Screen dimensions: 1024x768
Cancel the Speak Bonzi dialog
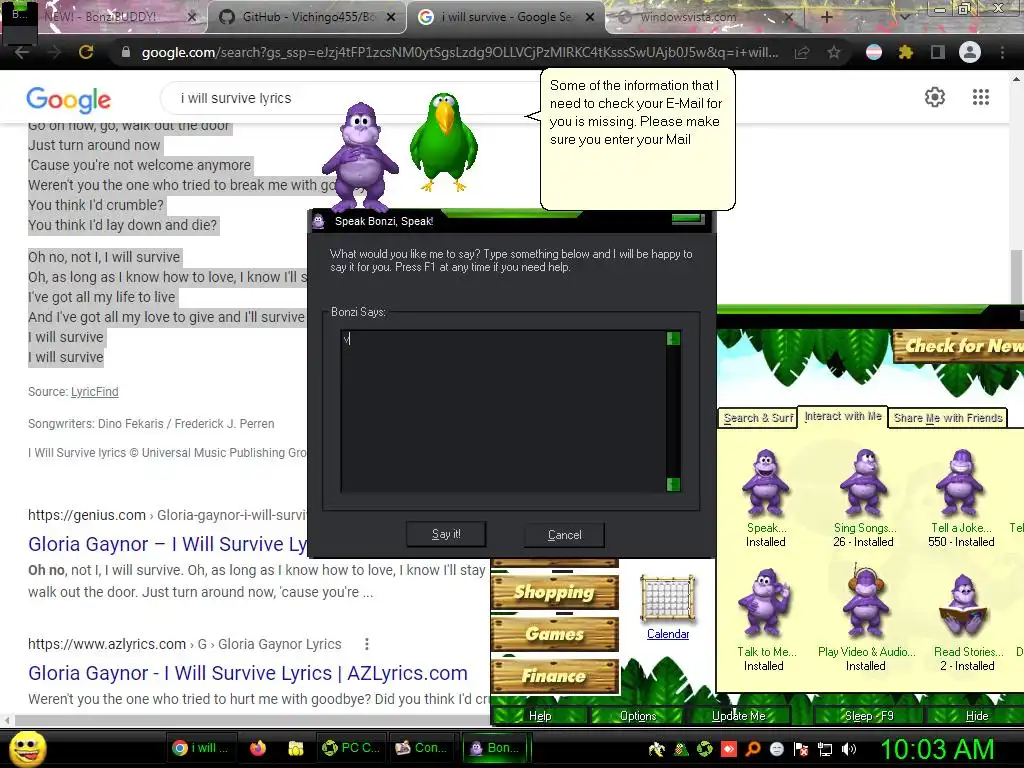[x=564, y=535]
